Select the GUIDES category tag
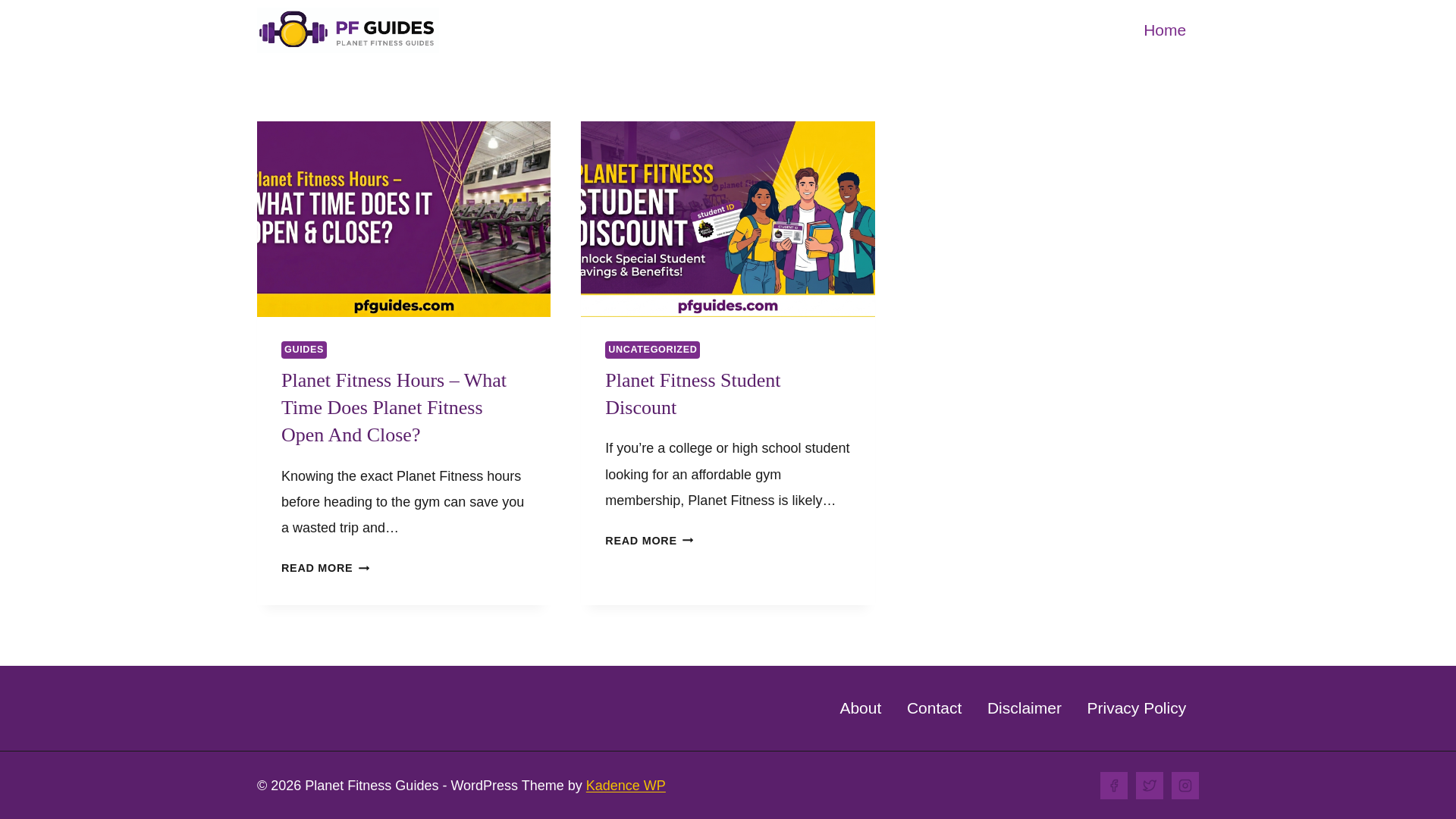 click(x=304, y=350)
